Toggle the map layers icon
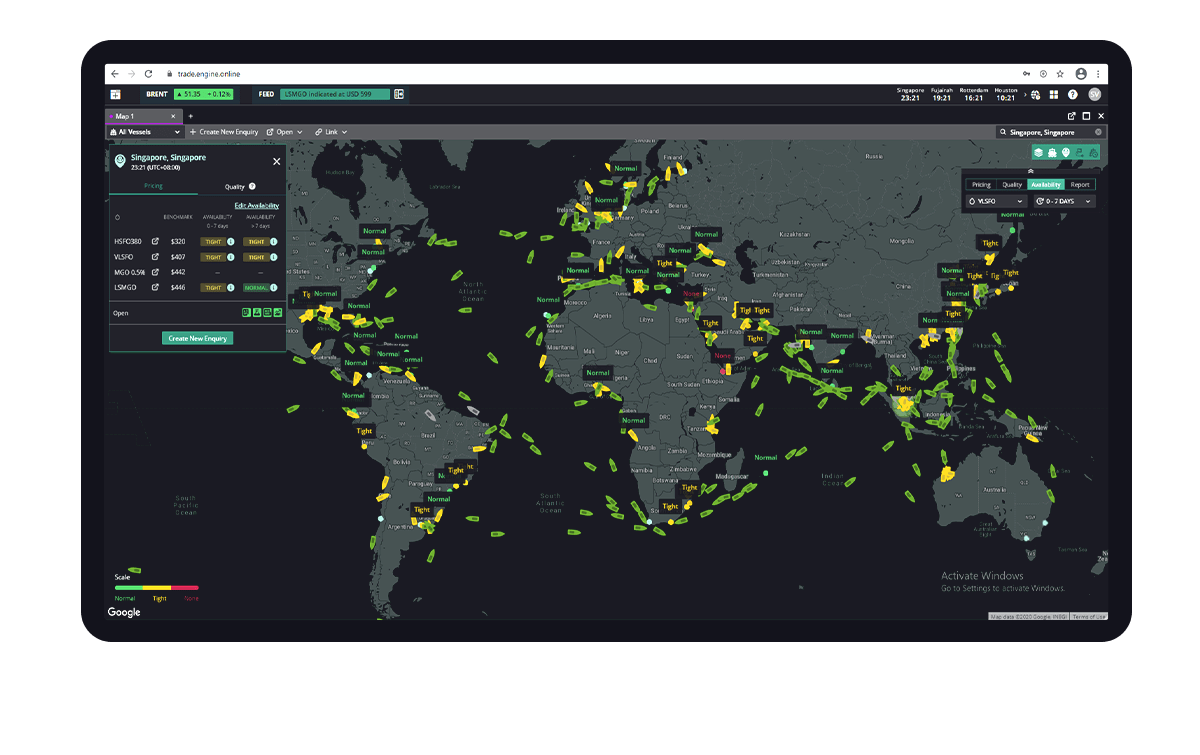This screenshot has width=1200, height=755. tap(1039, 152)
